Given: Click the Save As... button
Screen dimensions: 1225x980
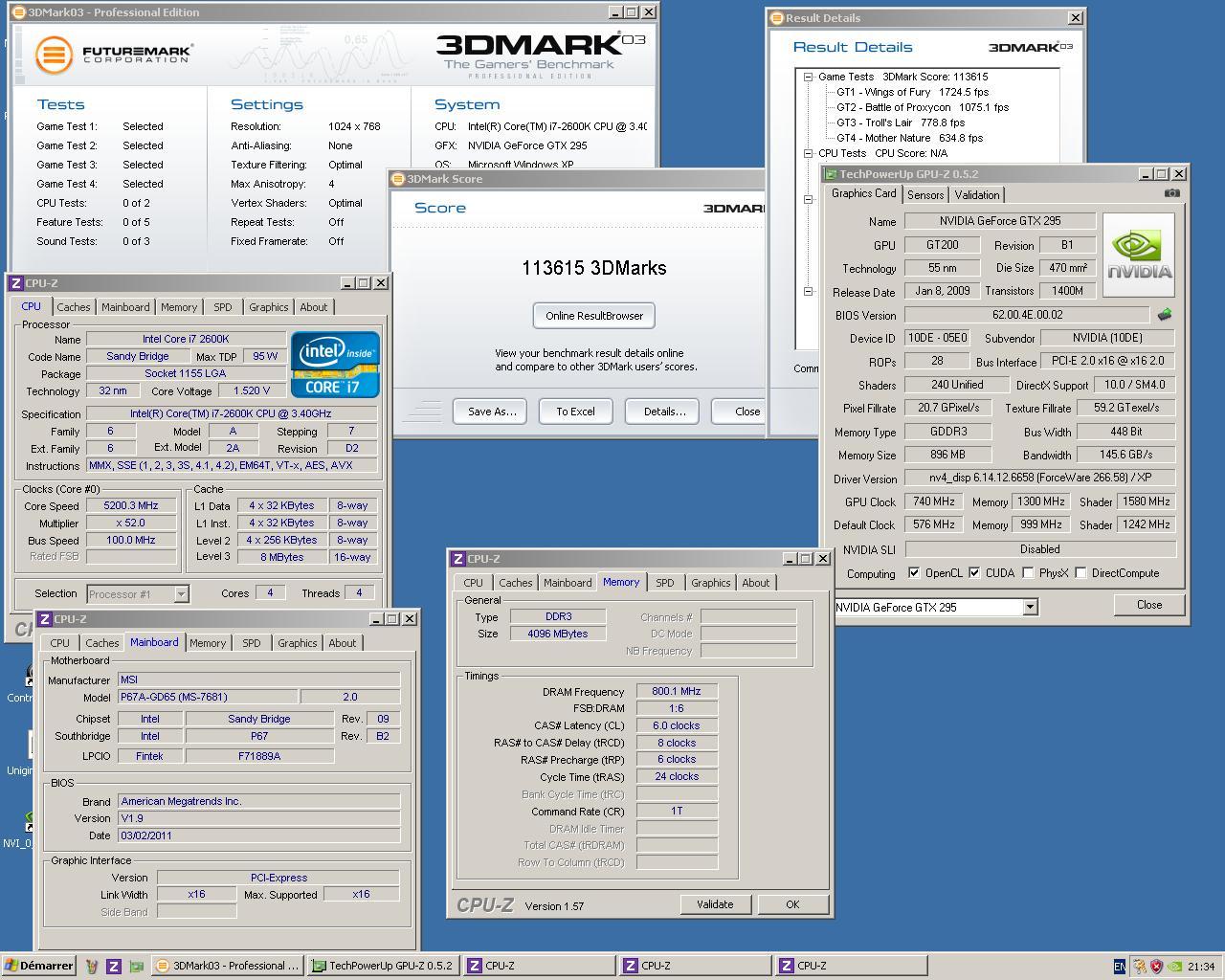Looking at the screenshot, I should tap(492, 412).
